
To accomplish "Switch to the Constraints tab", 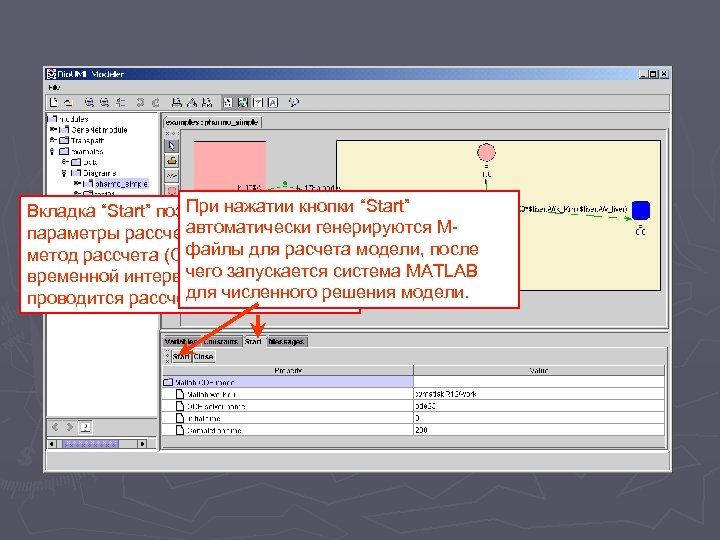I will (x=221, y=342).
